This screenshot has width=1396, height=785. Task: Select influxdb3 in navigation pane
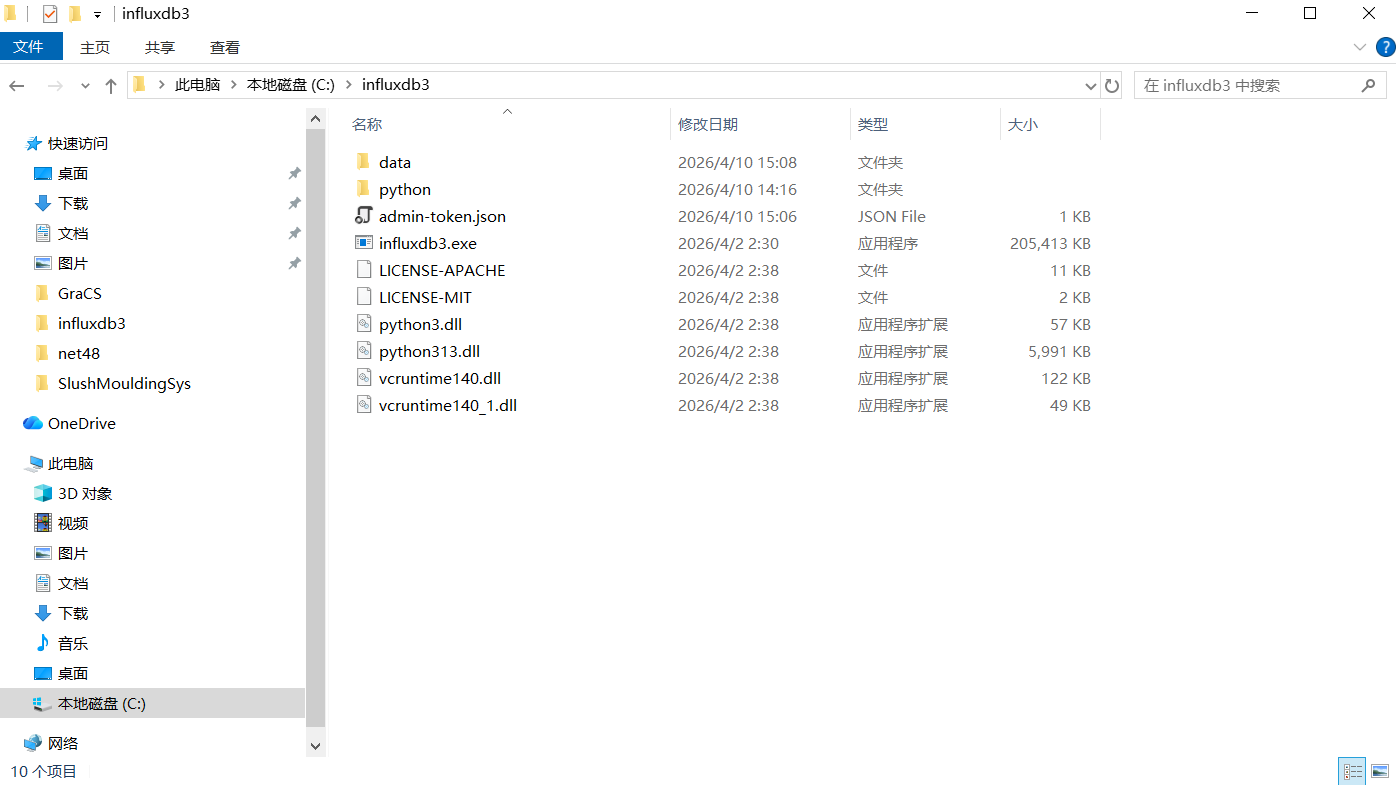pos(92,323)
